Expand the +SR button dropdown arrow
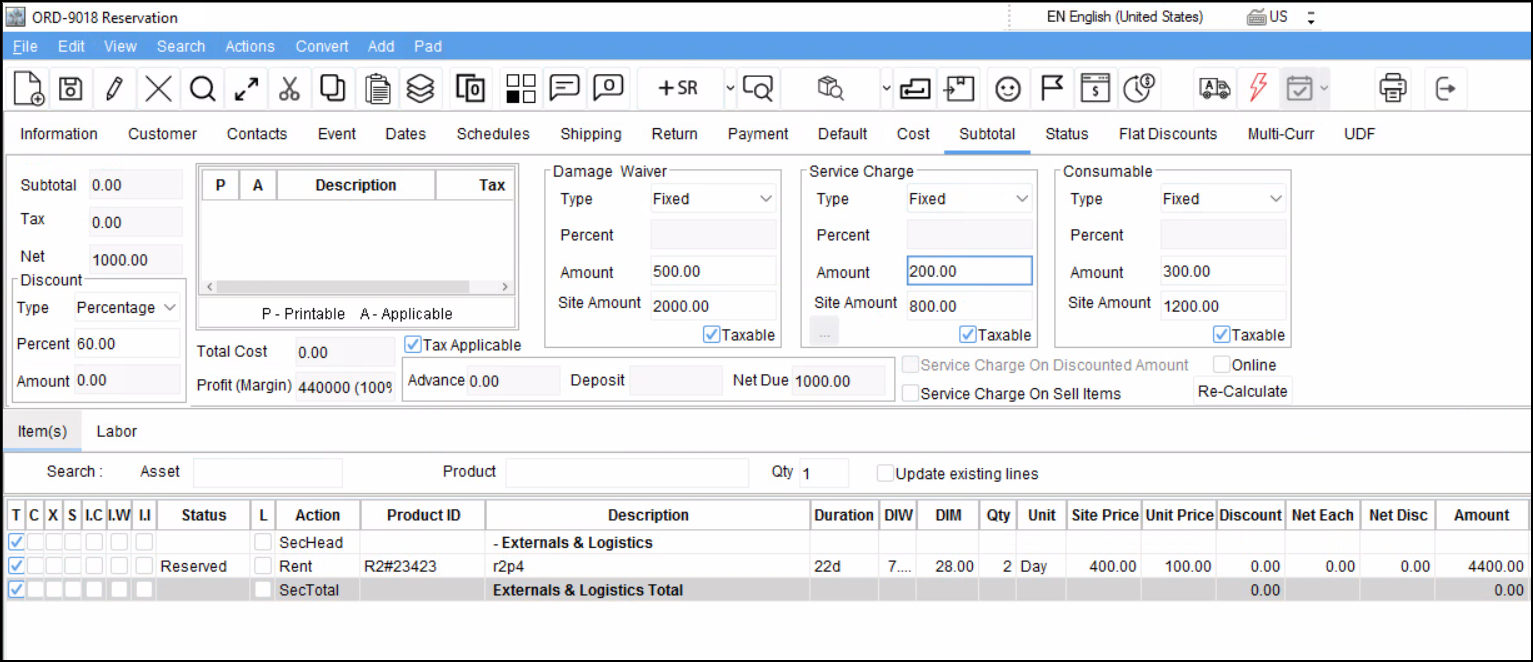 [x=729, y=88]
